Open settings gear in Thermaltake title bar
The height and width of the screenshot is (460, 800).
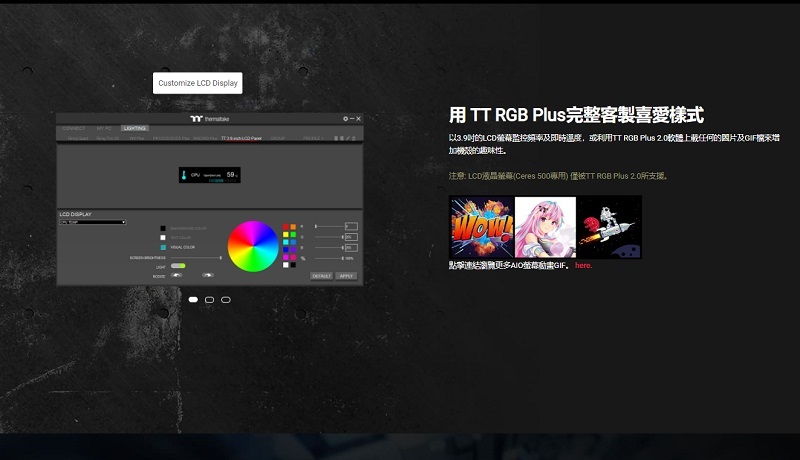click(346, 119)
